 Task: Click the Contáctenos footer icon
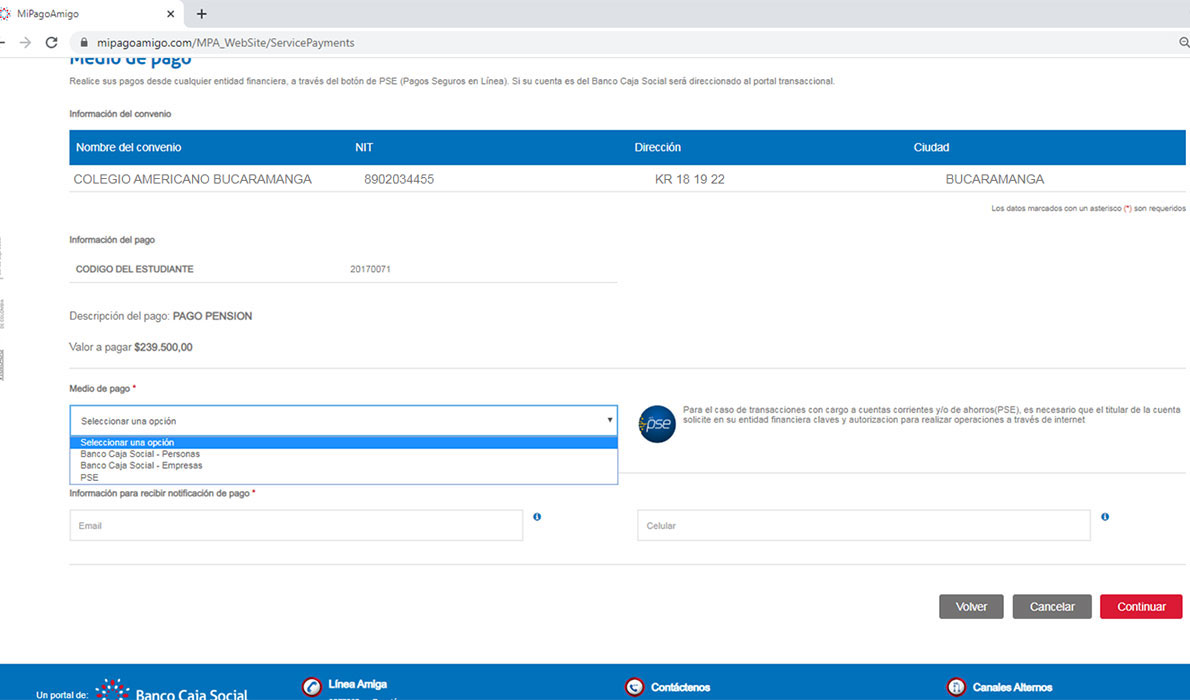click(634, 687)
